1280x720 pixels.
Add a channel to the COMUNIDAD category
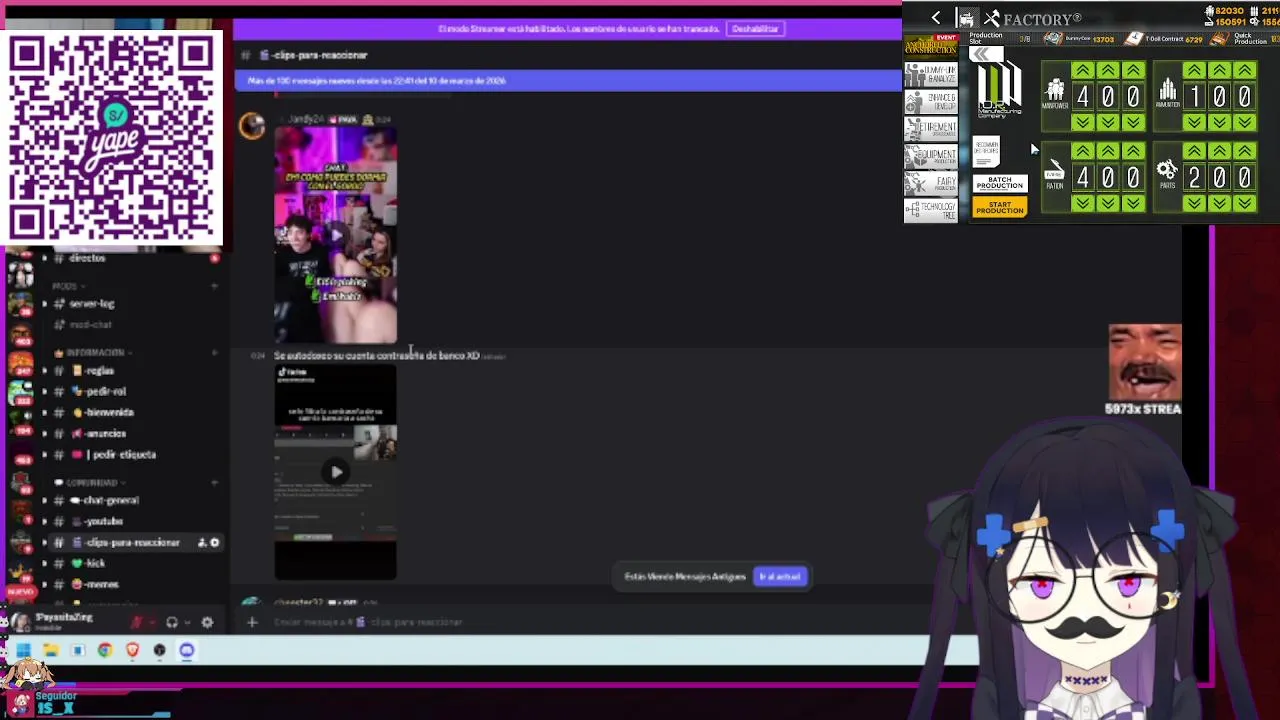click(x=214, y=482)
